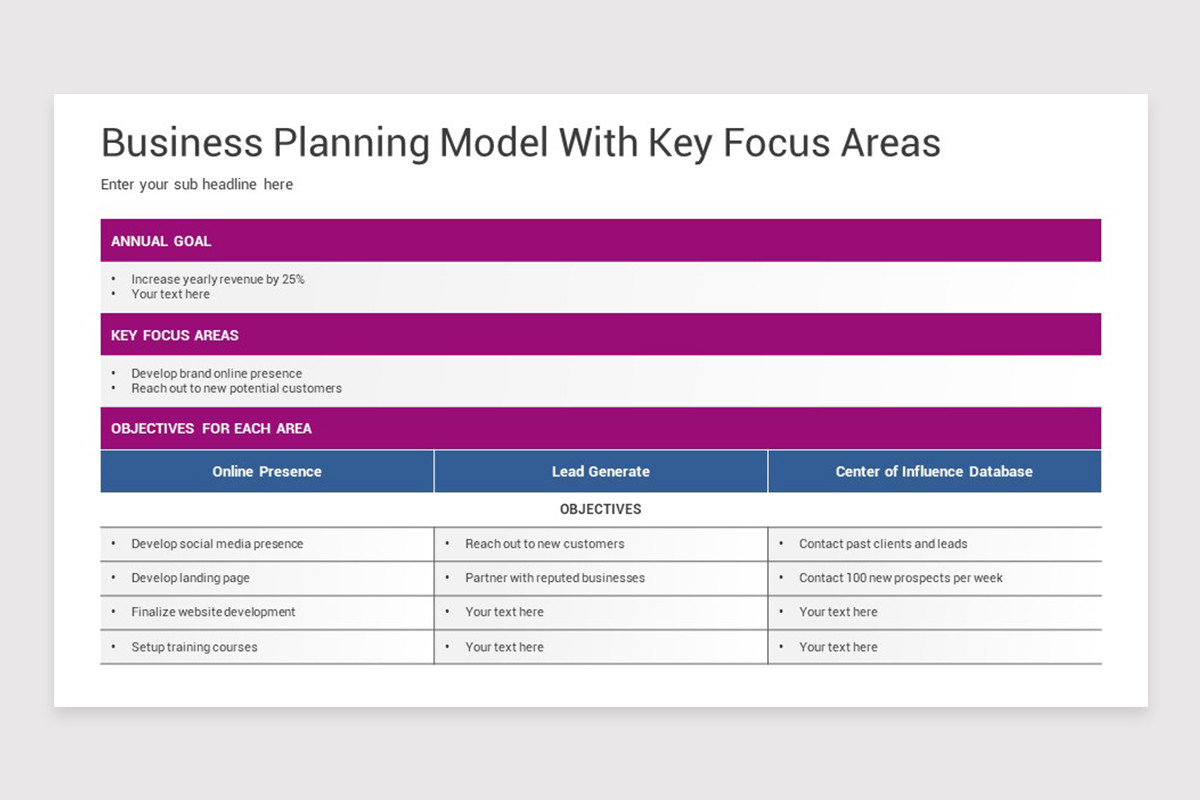Screen dimensions: 1200x800
Task: Select the ANNUAL GOAL header bar
Action: pos(601,240)
